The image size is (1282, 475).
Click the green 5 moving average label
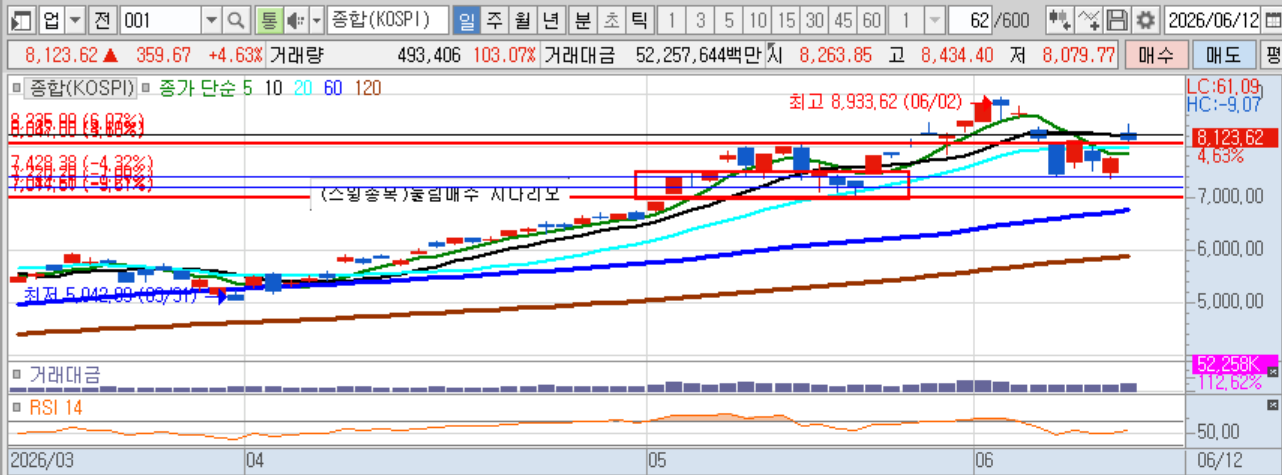(247, 89)
